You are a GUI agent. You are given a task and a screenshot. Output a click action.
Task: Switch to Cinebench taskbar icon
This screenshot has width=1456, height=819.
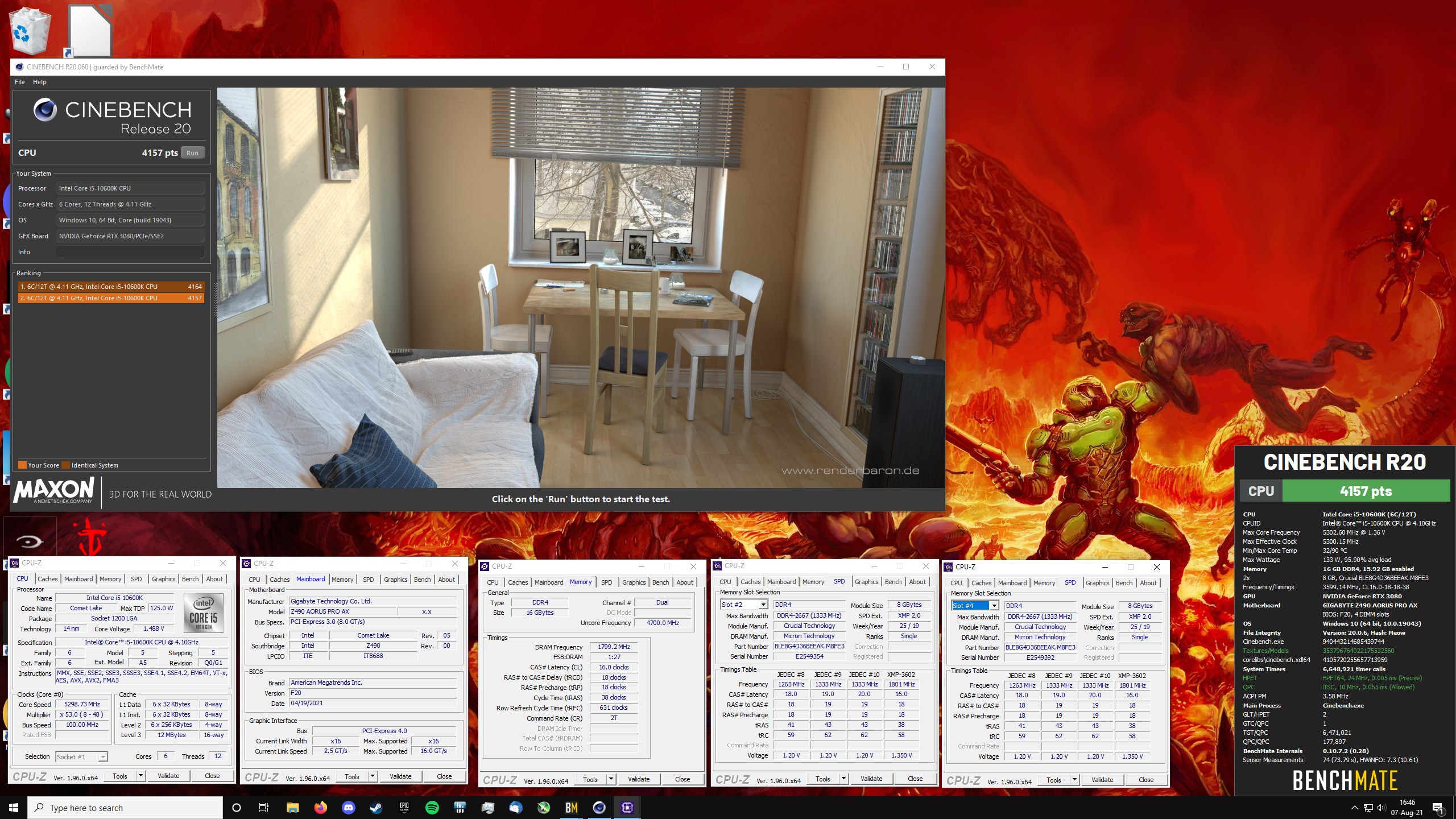coord(599,808)
